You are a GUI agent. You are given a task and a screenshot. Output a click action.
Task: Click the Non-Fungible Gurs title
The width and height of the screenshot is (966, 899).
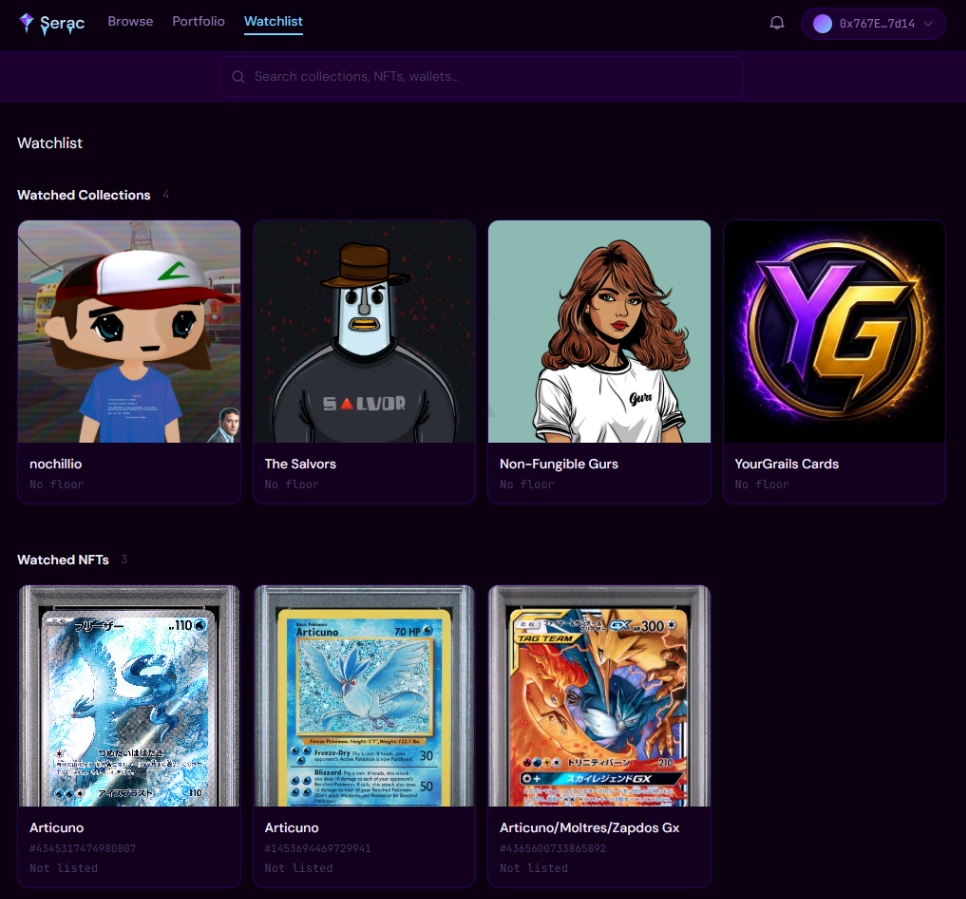tap(559, 464)
